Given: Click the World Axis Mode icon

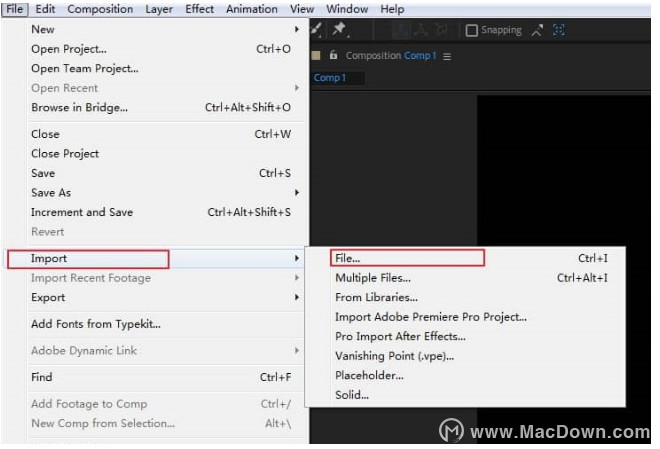Looking at the screenshot, I should coord(421,30).
